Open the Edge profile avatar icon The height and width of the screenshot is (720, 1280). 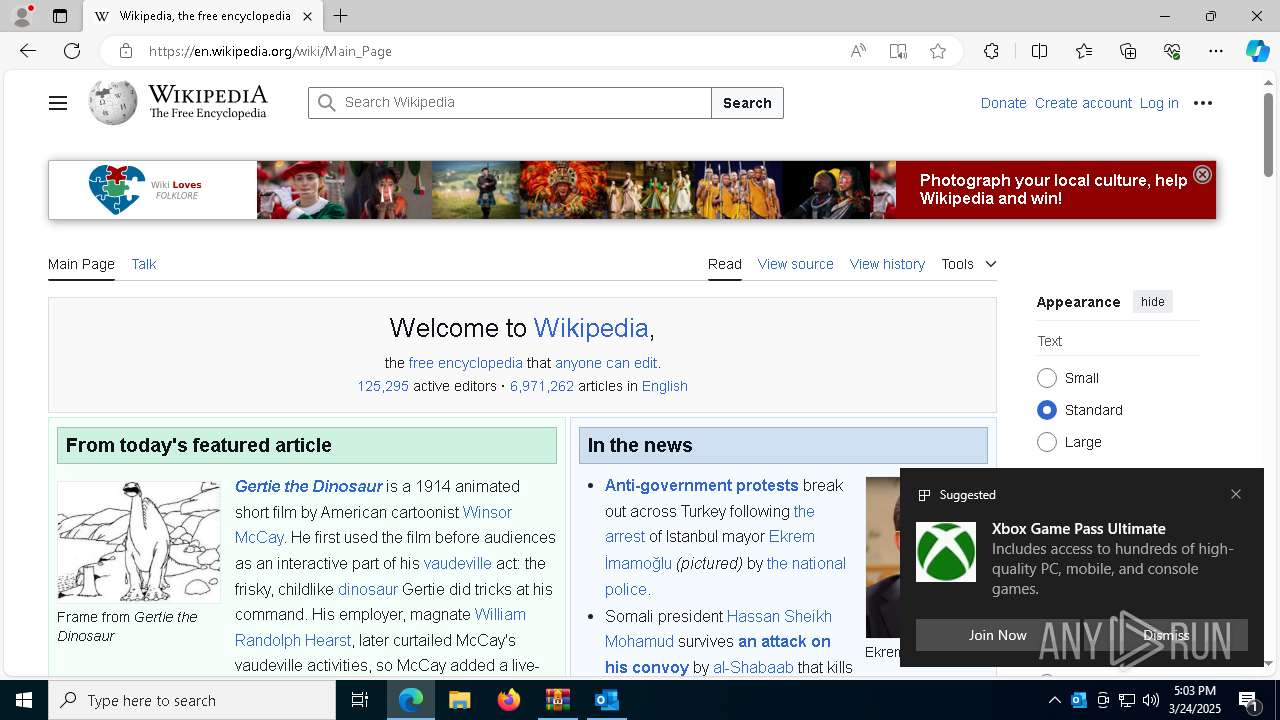pos(22,16)
